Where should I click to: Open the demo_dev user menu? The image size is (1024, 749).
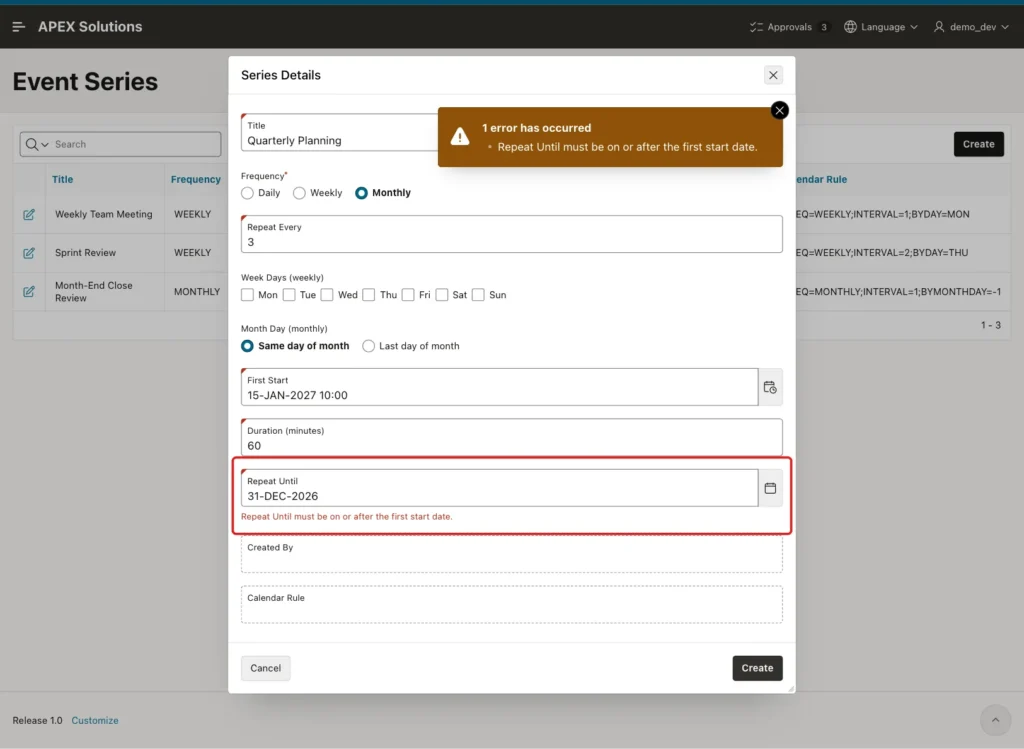pos(971,27)
